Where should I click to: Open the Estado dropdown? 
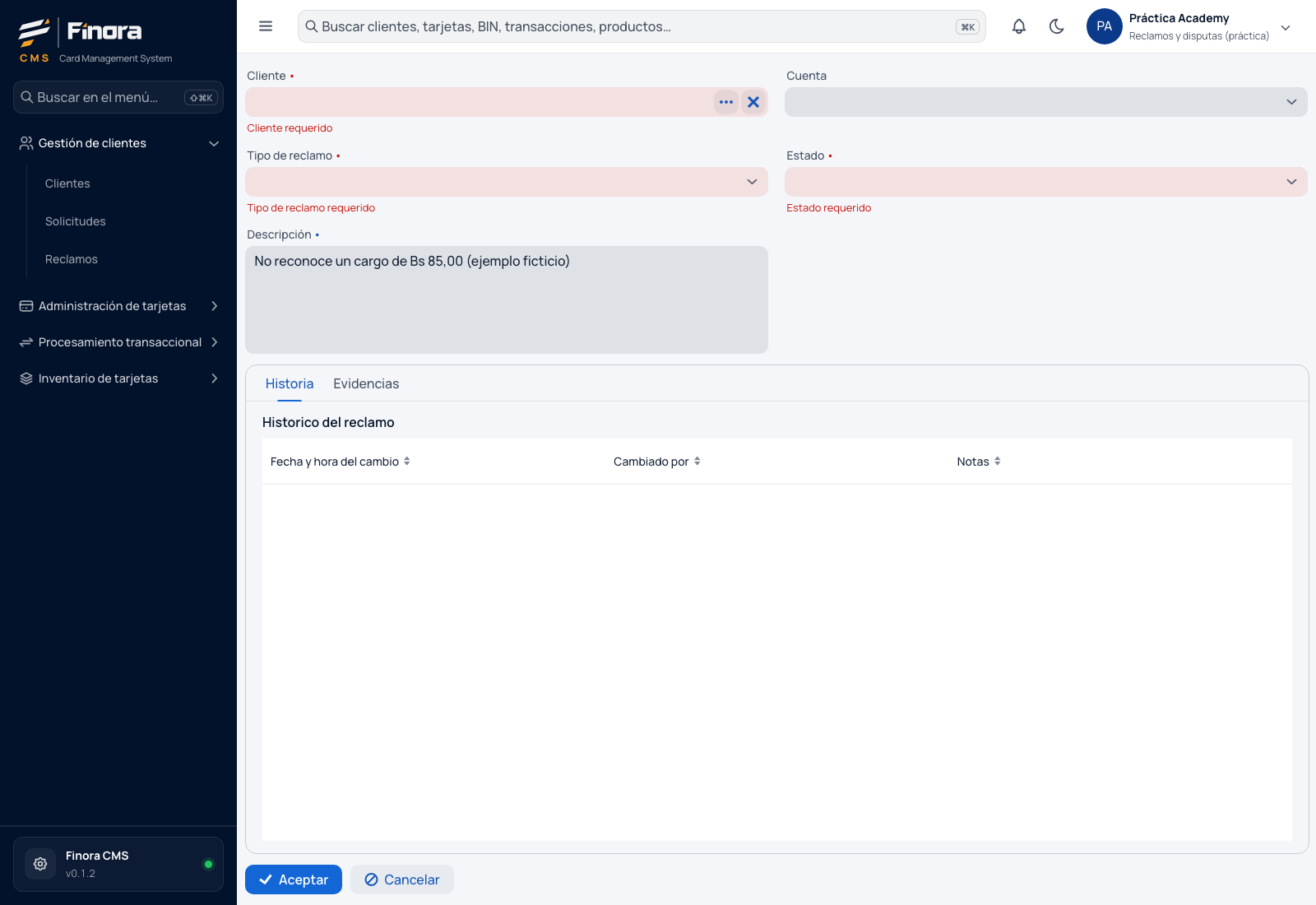click(x=1045, y=182)
